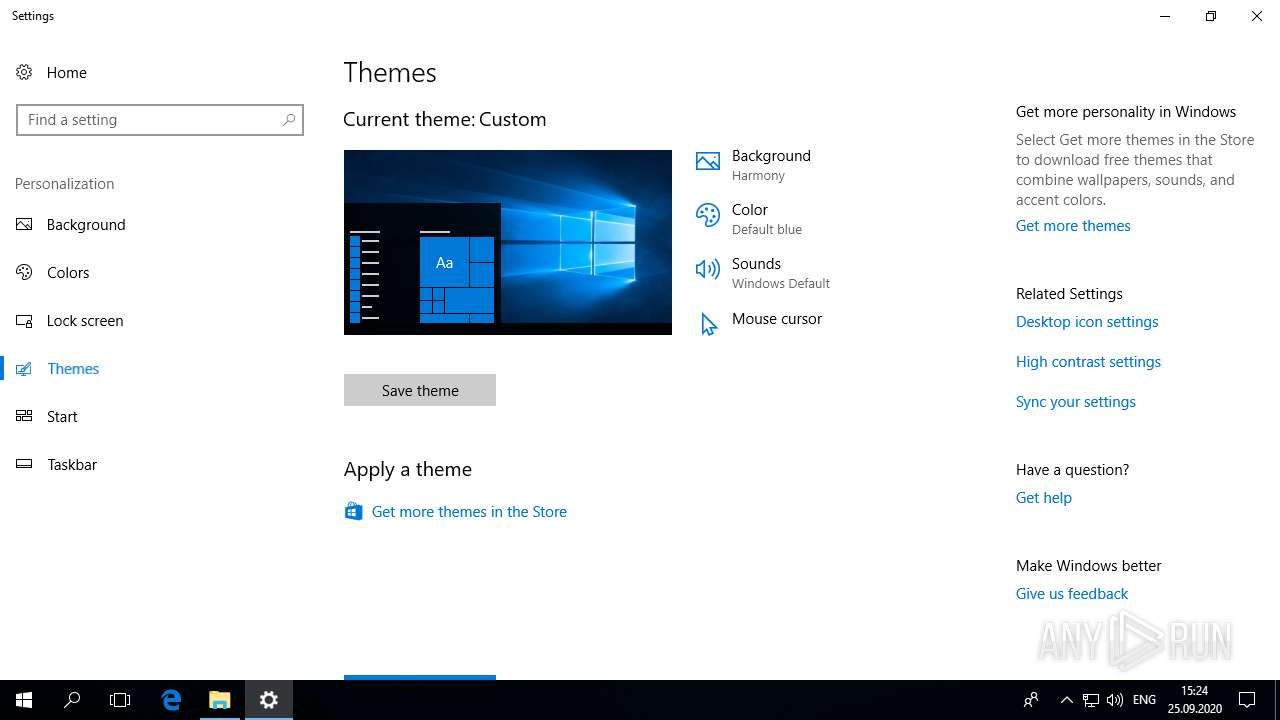Click the Home gear icon
The width and height of the screenshot is (1280, 720).
point(24,72)
